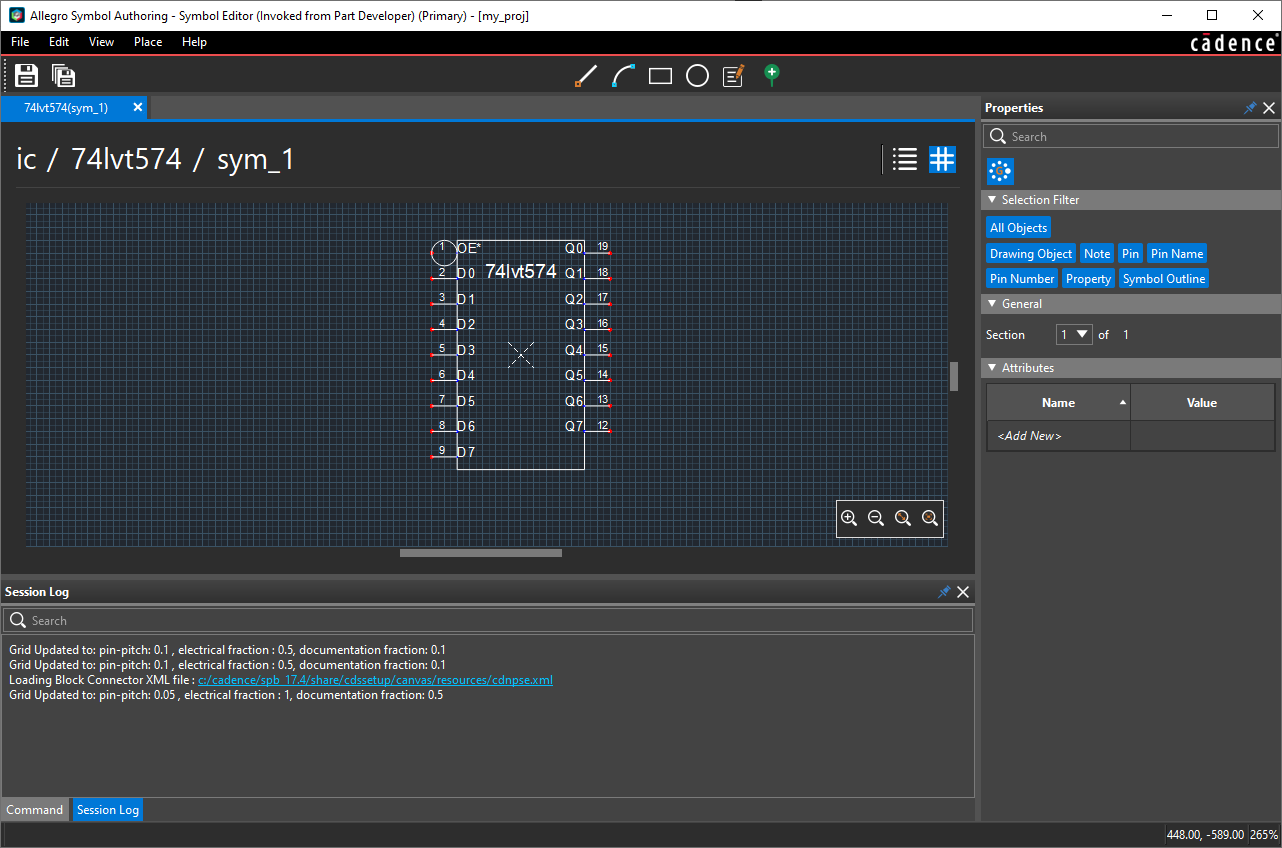Close the Properties panel

click(x=1269, y=108)
